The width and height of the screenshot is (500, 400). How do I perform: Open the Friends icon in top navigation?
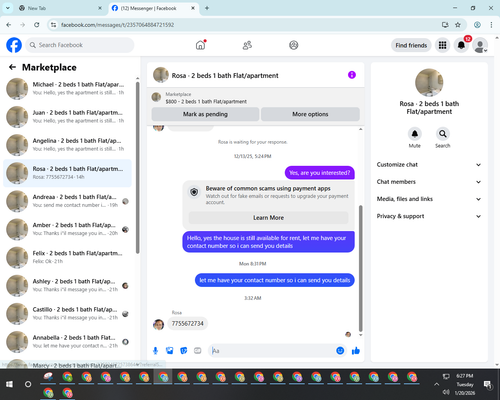pos(247,45)
